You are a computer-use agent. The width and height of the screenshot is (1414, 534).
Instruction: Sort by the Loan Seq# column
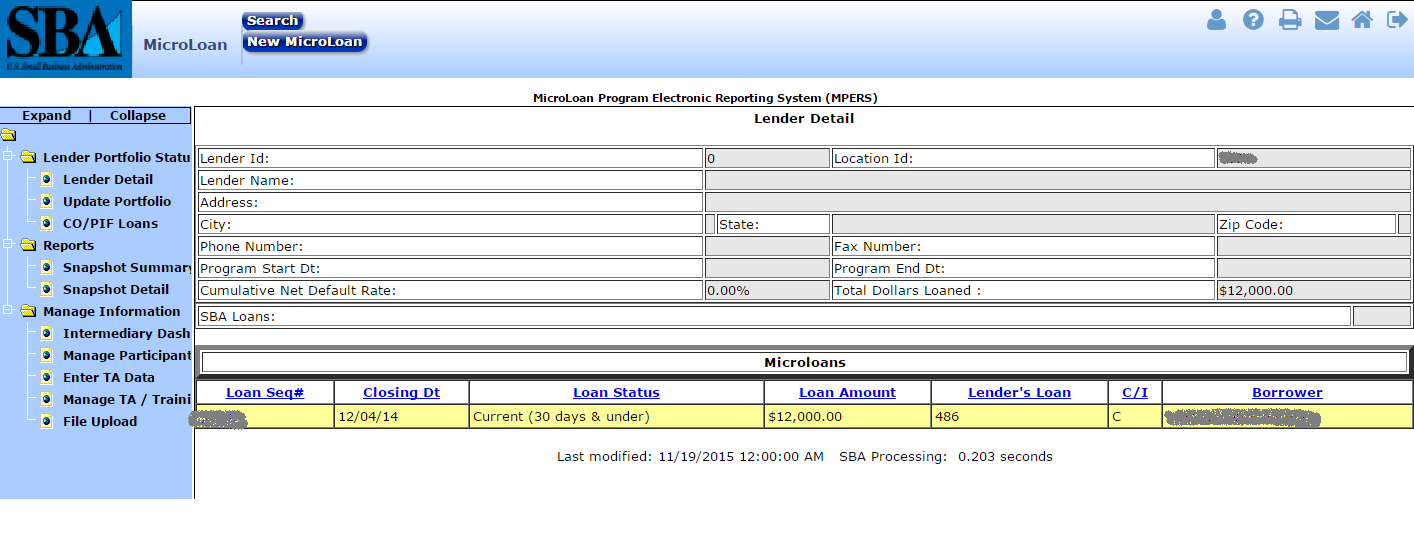click(x=265, y=392)
